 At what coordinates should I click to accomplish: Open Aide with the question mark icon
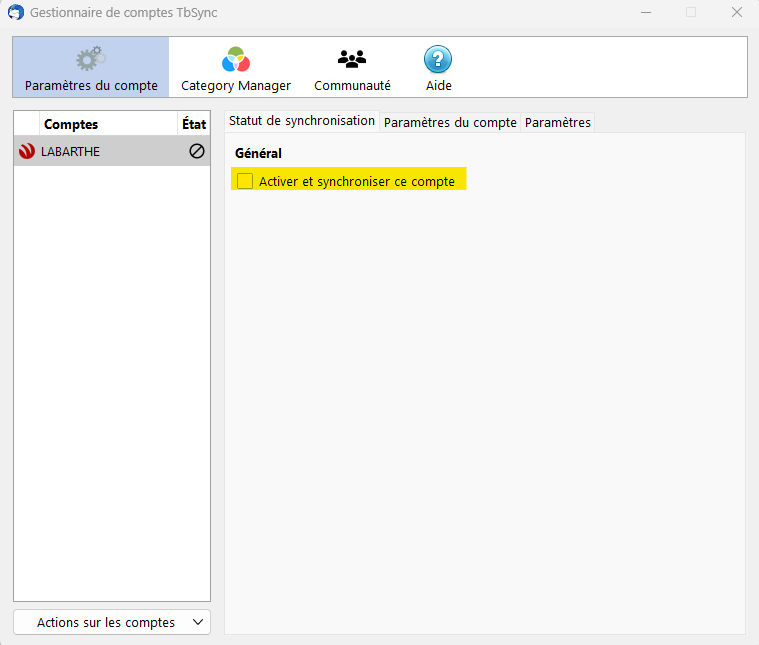coord(438,59)
